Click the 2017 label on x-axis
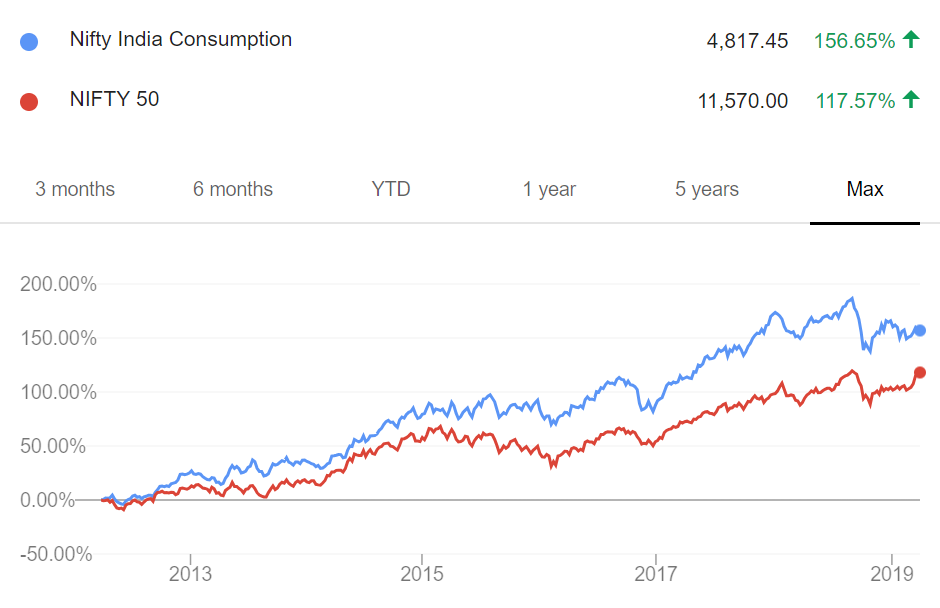 coord(654,575)
